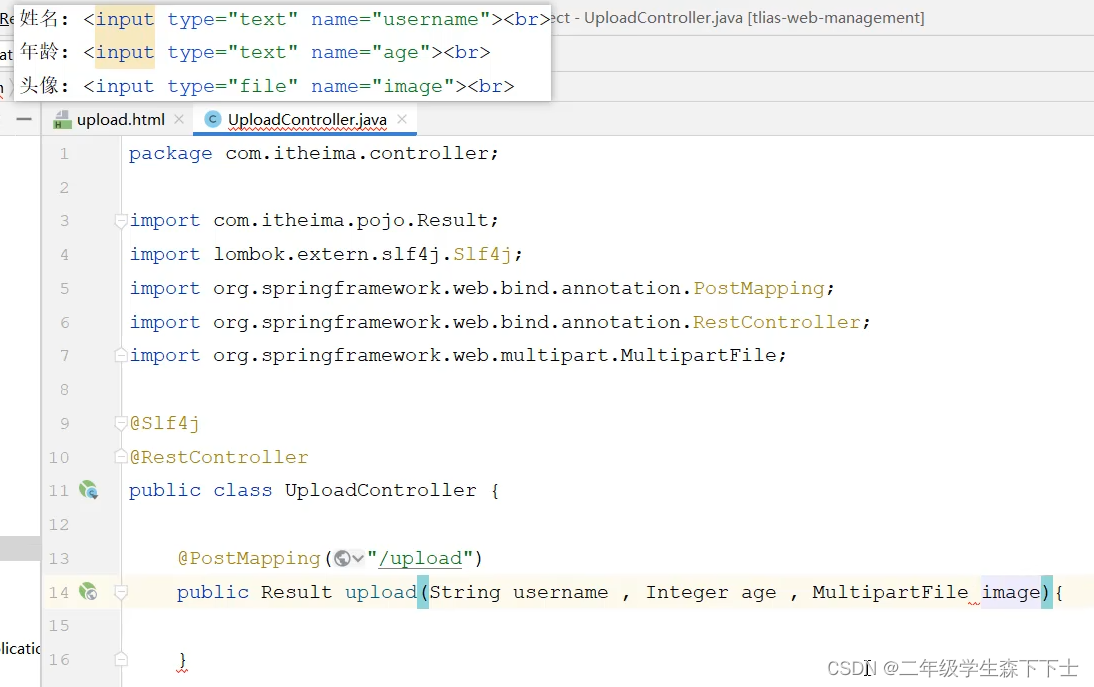The image size is (1094, 687).
Task: Collapse the annotation fold marker at @Slf4j line 9
Action: (120, 423)
